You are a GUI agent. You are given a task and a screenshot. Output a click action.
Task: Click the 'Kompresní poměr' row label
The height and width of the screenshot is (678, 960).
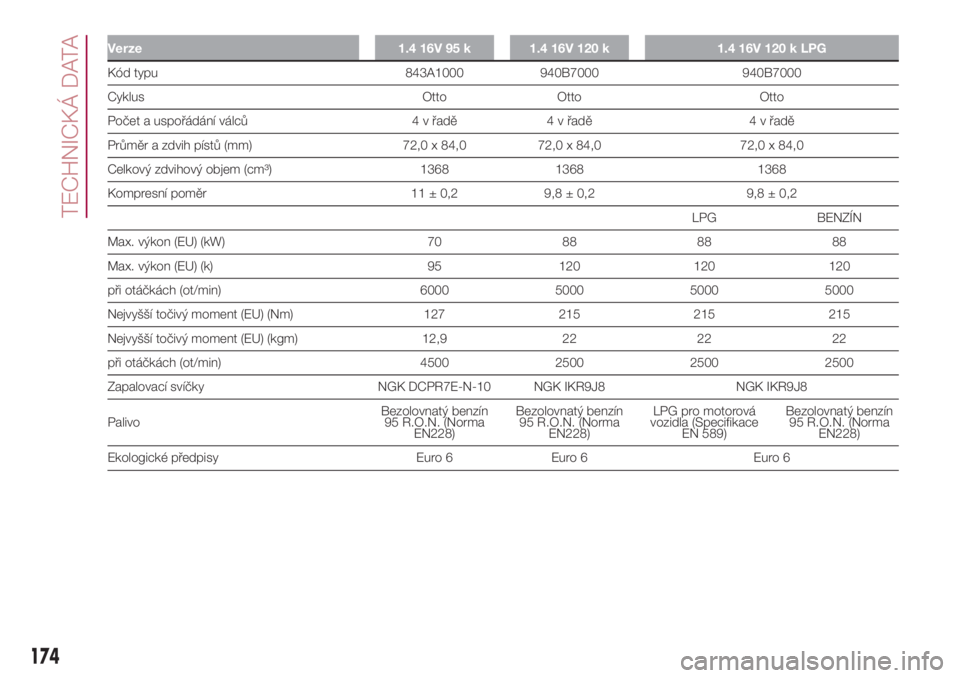click(x=157, y=194)
